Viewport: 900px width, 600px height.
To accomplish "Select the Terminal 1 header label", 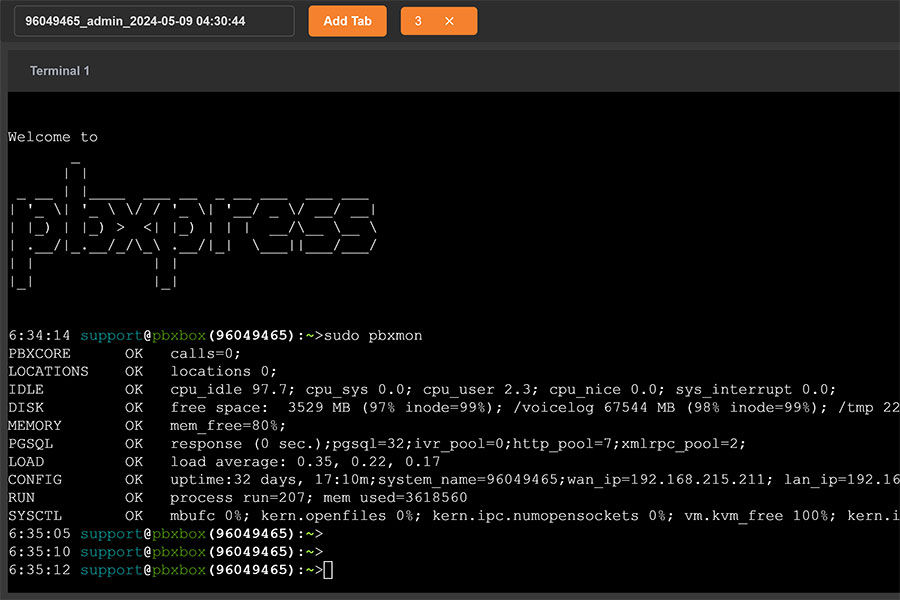I will (59, 71).
